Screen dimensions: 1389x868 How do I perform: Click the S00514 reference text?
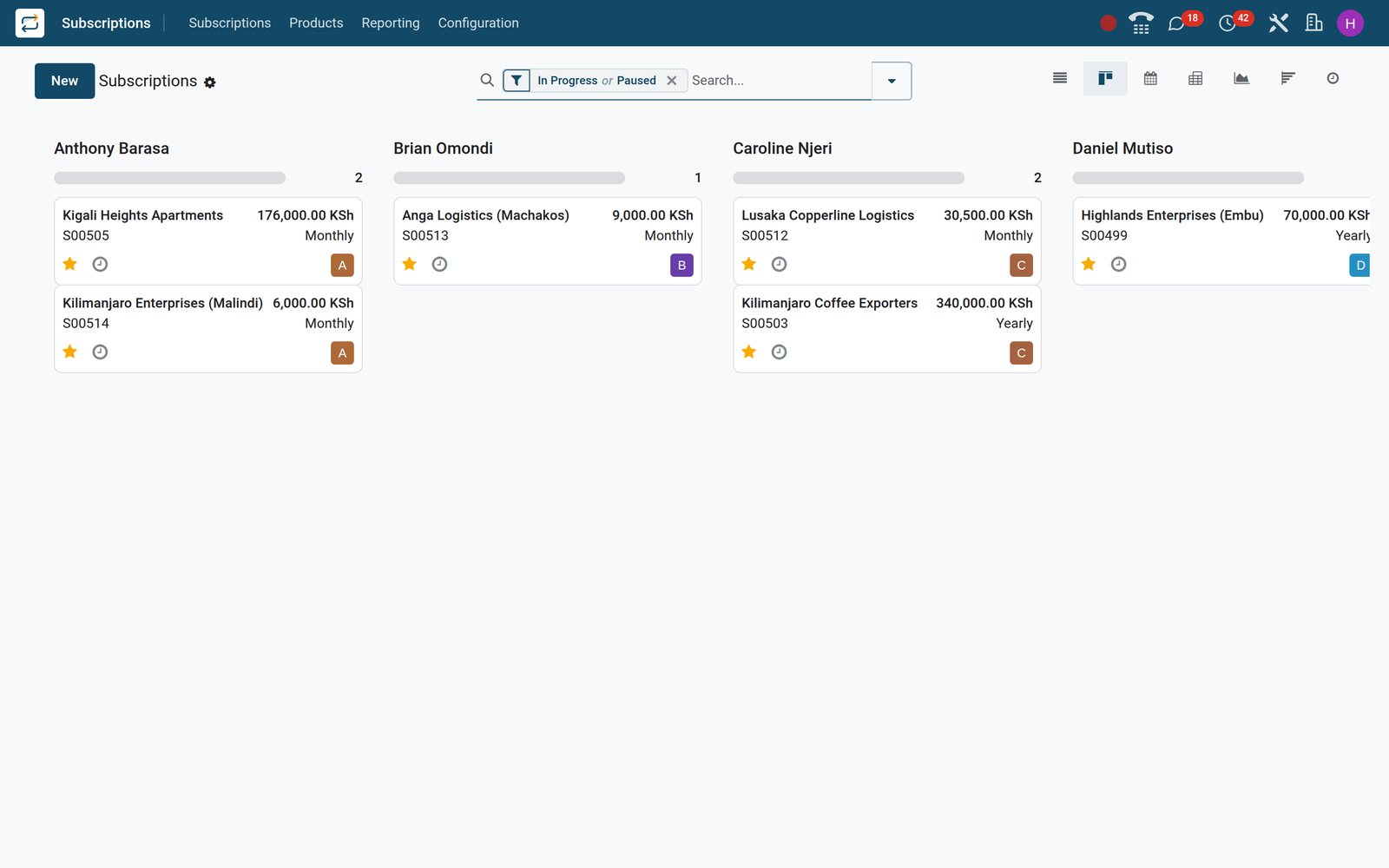(86, 323)
